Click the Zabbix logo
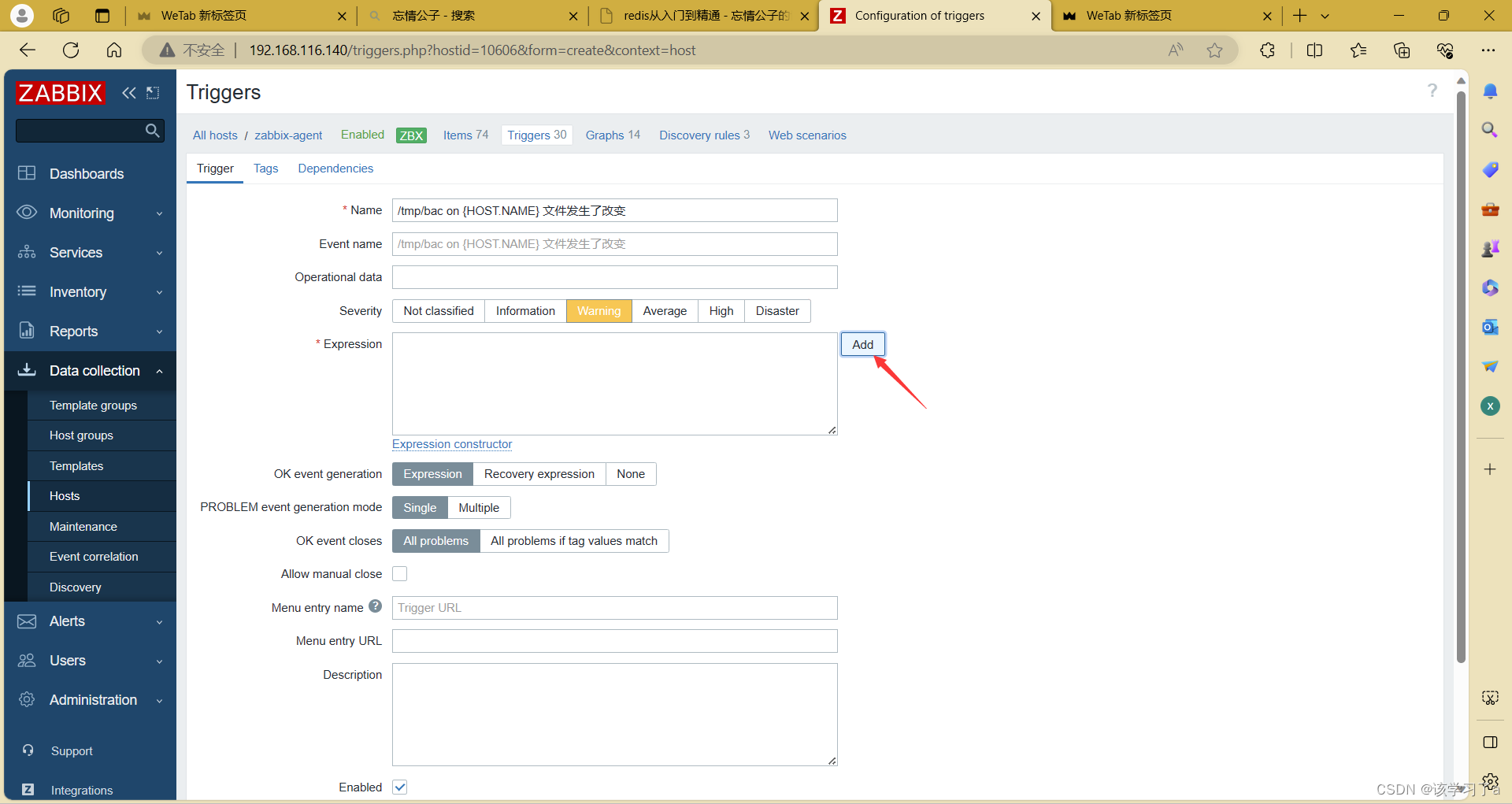1512x804 pixels. 60,93
